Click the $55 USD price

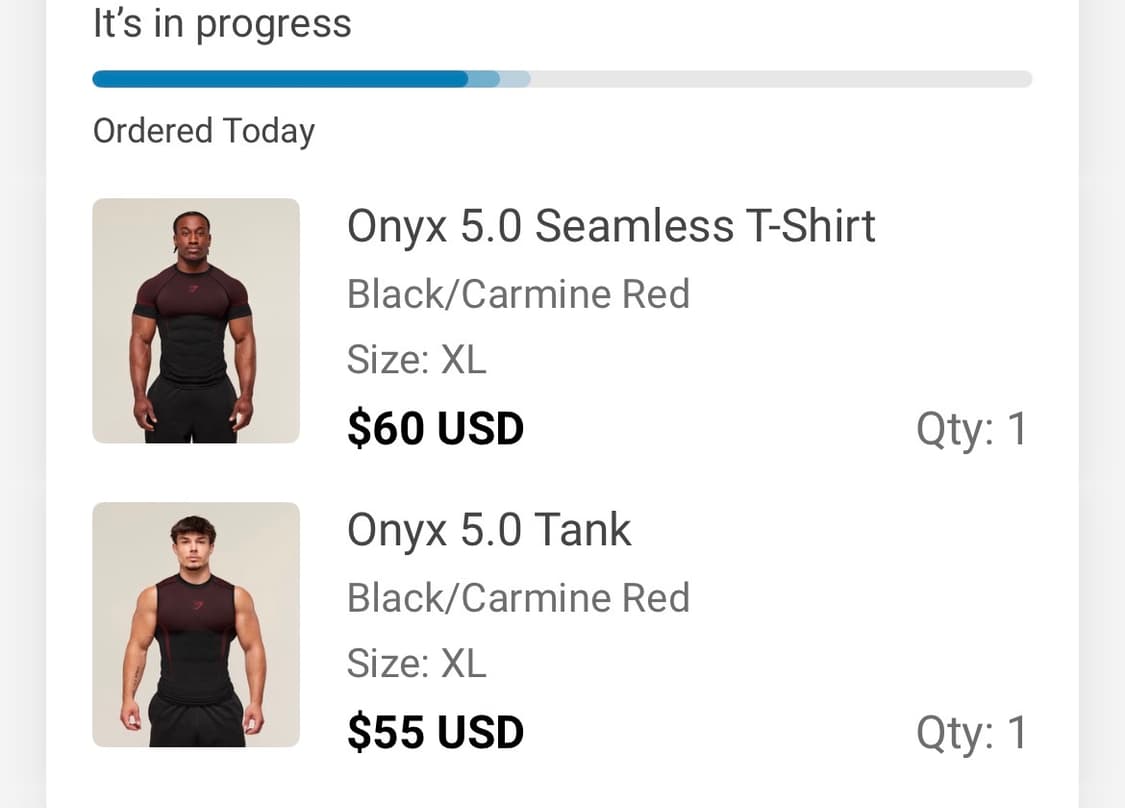click(x=435, y=733)
